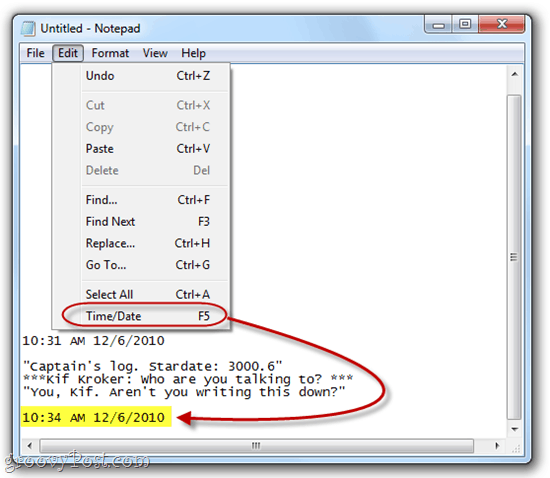Viewport: 550px width, 478px height.
Task: Click the horizontal scrollbar left arrow
Action: [30, 446]
